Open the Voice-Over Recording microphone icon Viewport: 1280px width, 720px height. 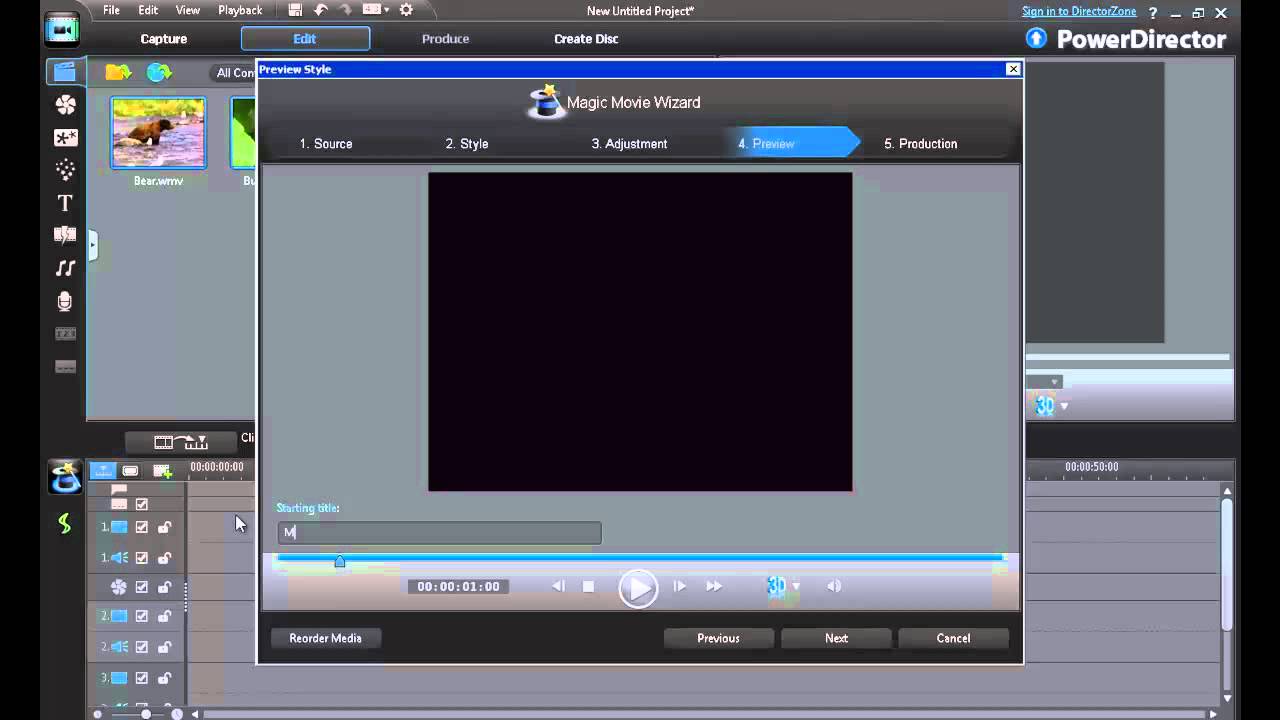(65, 301)
